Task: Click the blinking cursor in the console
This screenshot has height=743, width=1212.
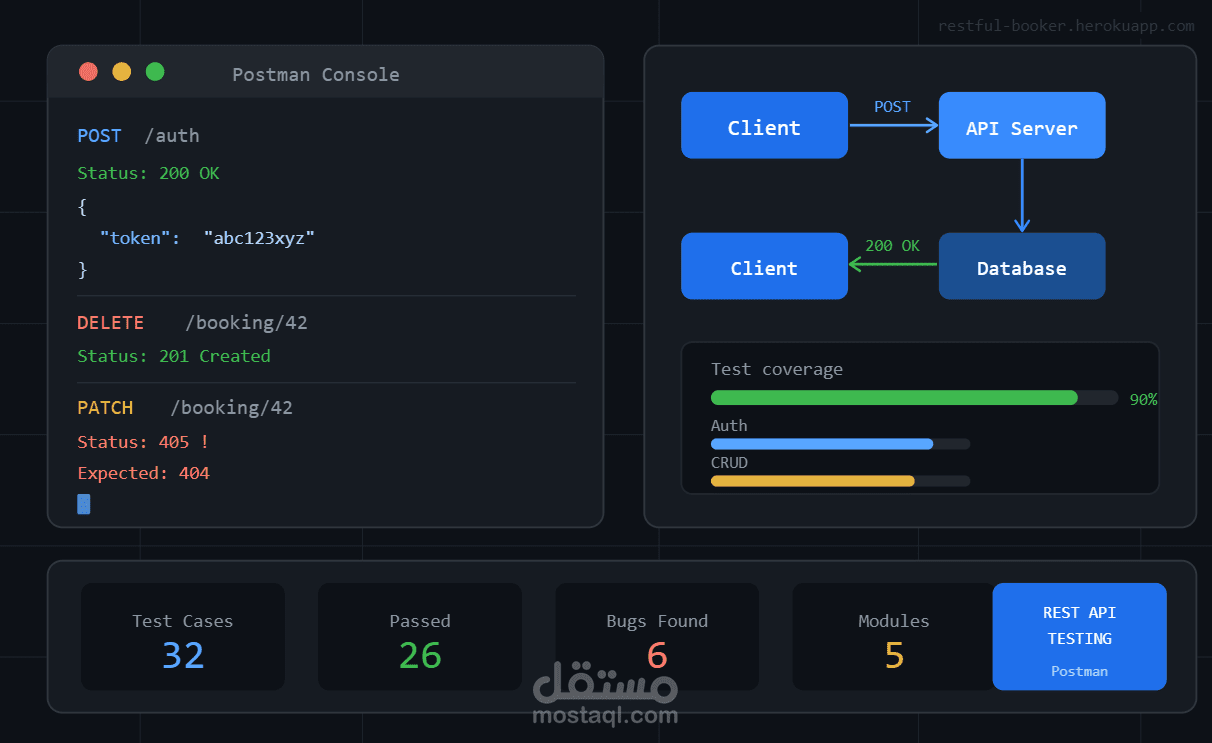Action: 83,504
